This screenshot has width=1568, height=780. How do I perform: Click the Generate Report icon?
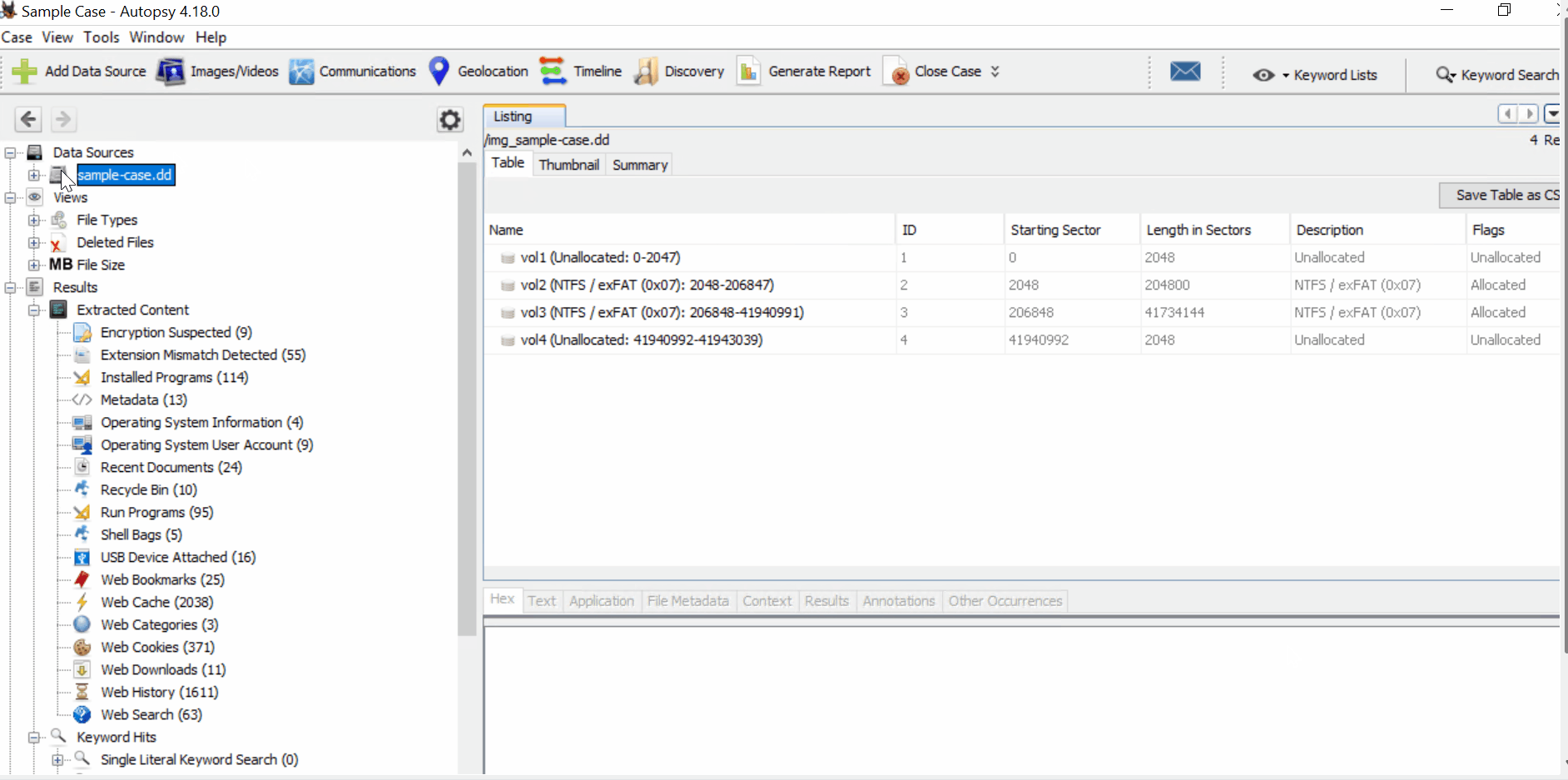point(748,72)
